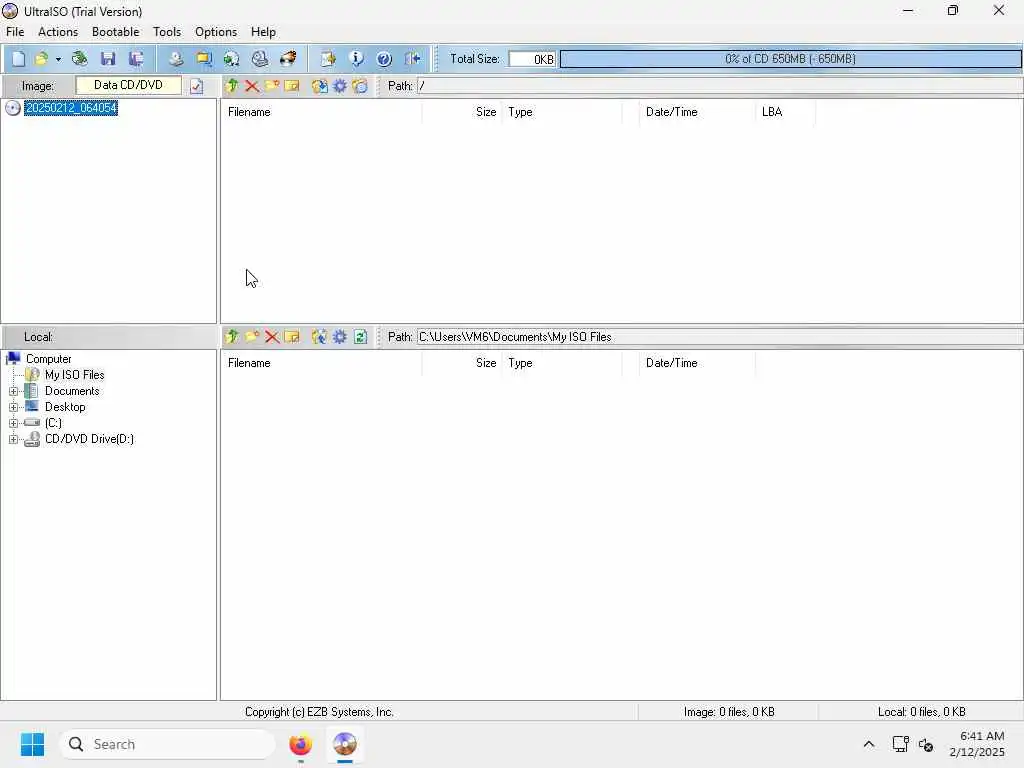Click the Save floppy disk icon
The height and width of the screenshot is (768, 1024).
[x=108, y=59]
